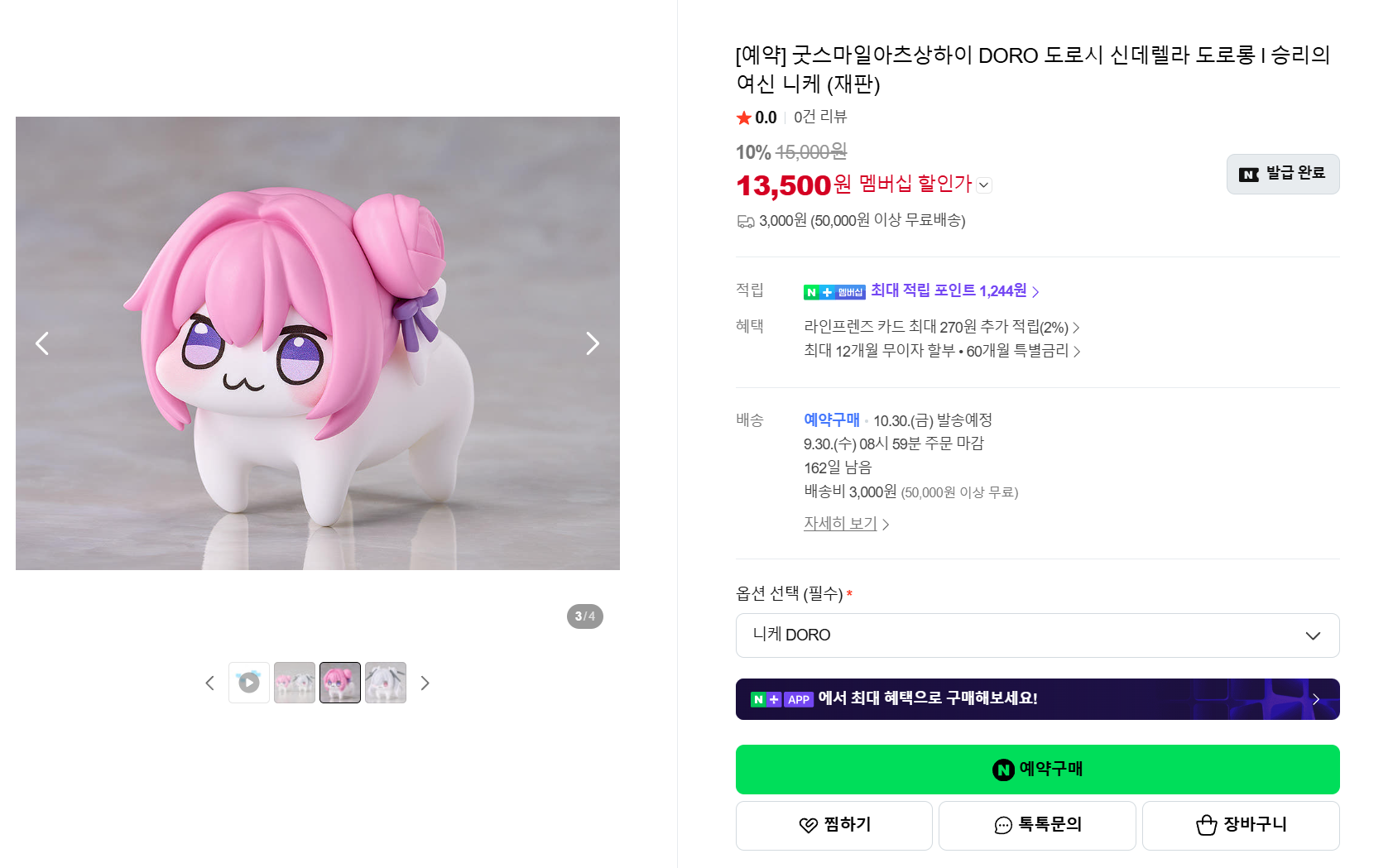Click the 발급 완료 coupon button
1393x868 pixels.
(1282, 174)
